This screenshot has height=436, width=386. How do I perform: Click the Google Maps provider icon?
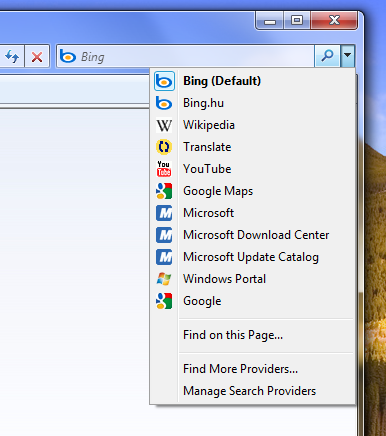164,191
